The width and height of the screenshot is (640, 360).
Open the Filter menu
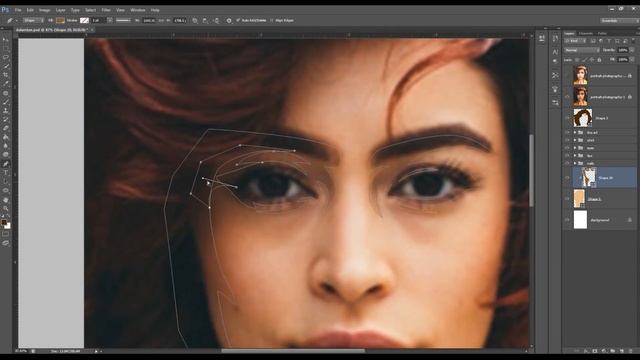(x=106, y=10)
